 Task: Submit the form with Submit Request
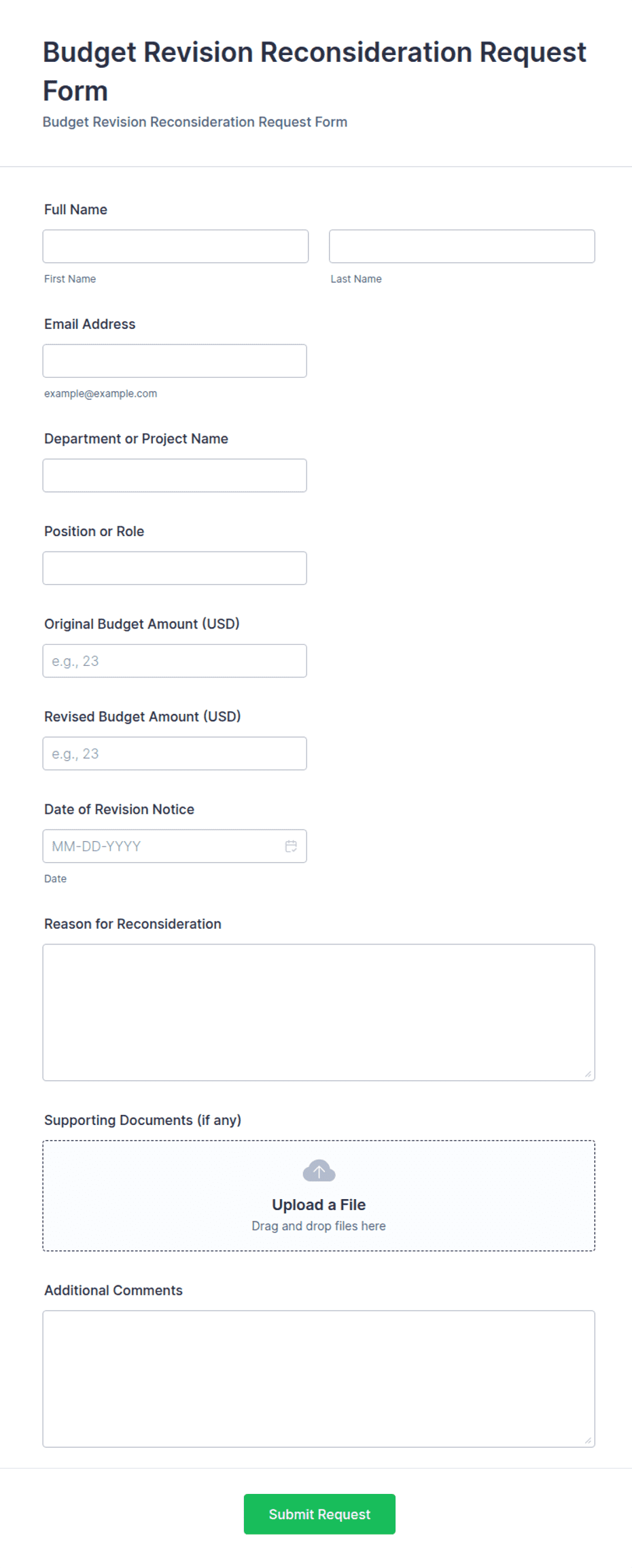319,1514
